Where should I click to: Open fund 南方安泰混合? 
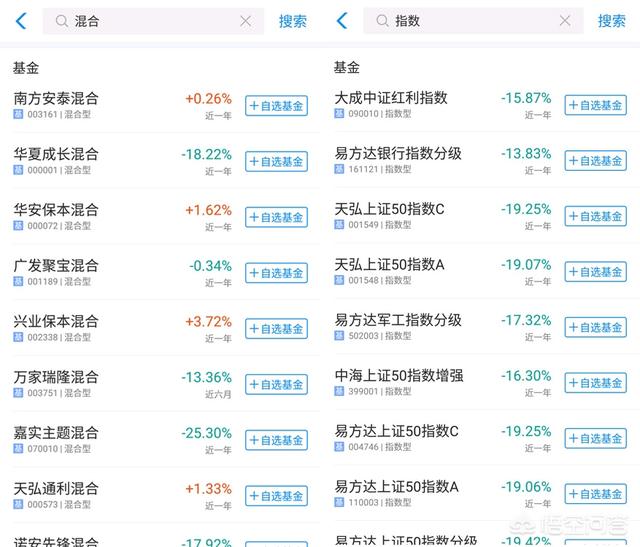(x=56, y=98)
